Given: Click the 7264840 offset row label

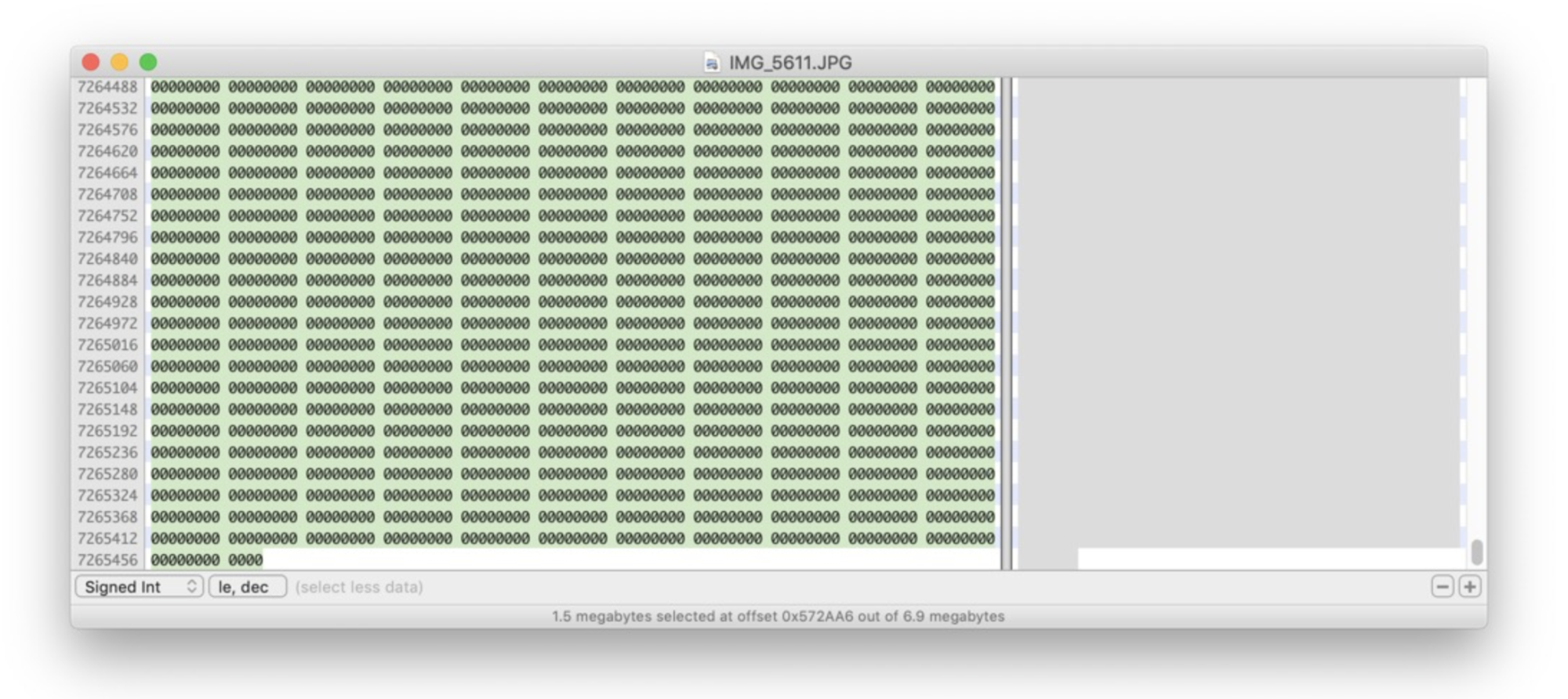Looking at the screenshot, I should pyautogui.click(x=107, y=259).
